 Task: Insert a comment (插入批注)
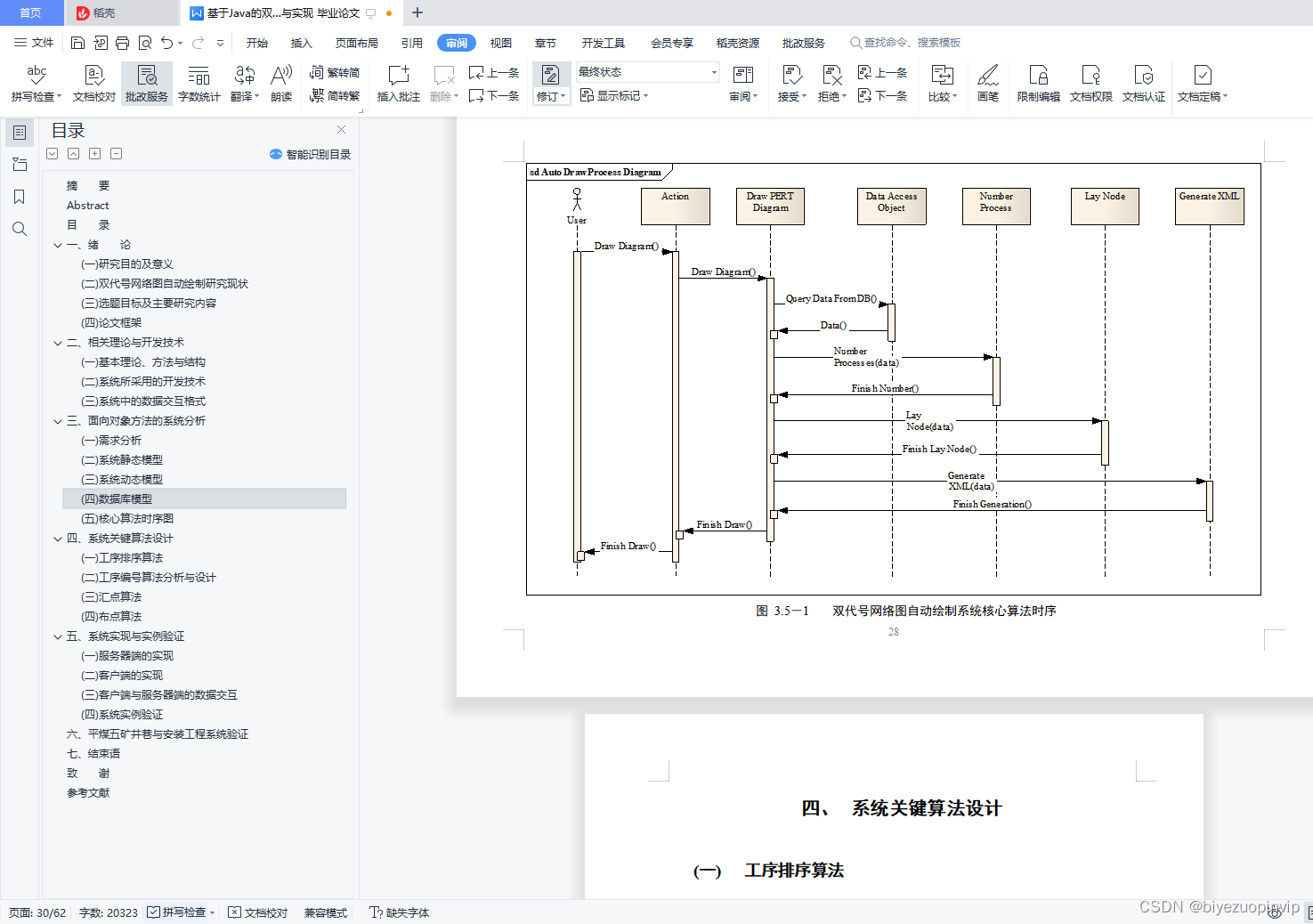tap(399, 83)
